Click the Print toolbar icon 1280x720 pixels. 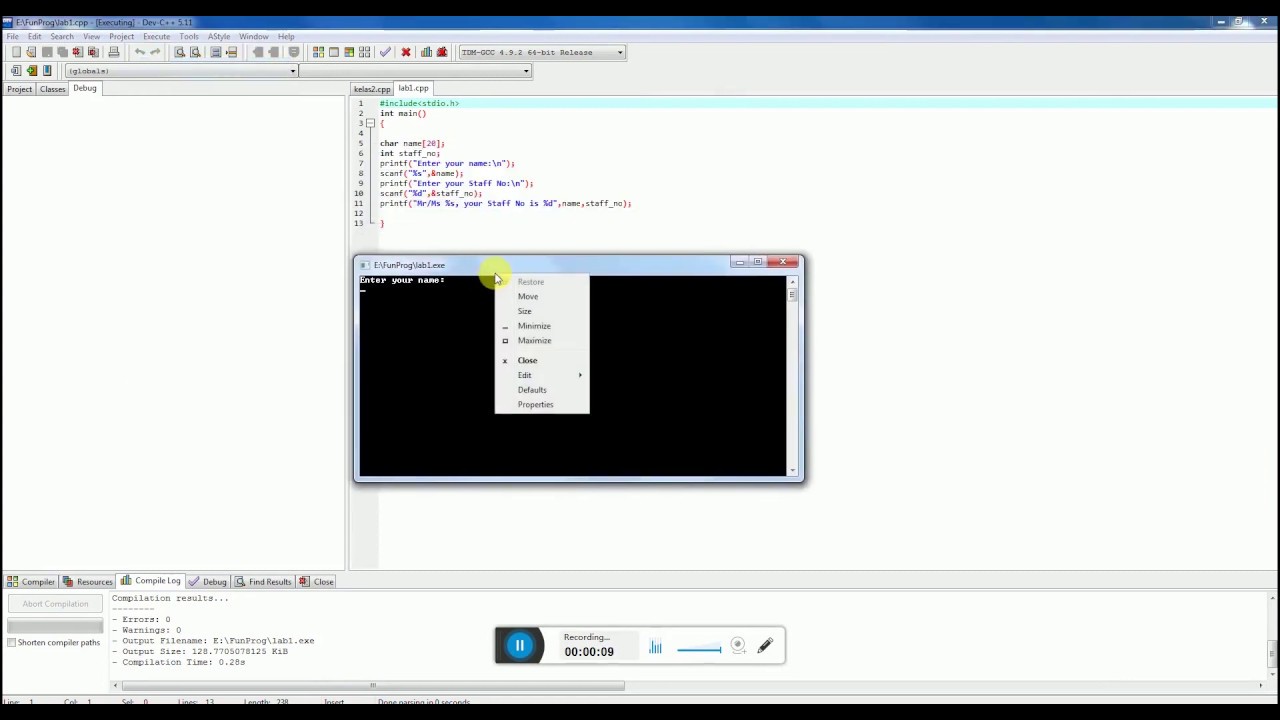114,52
